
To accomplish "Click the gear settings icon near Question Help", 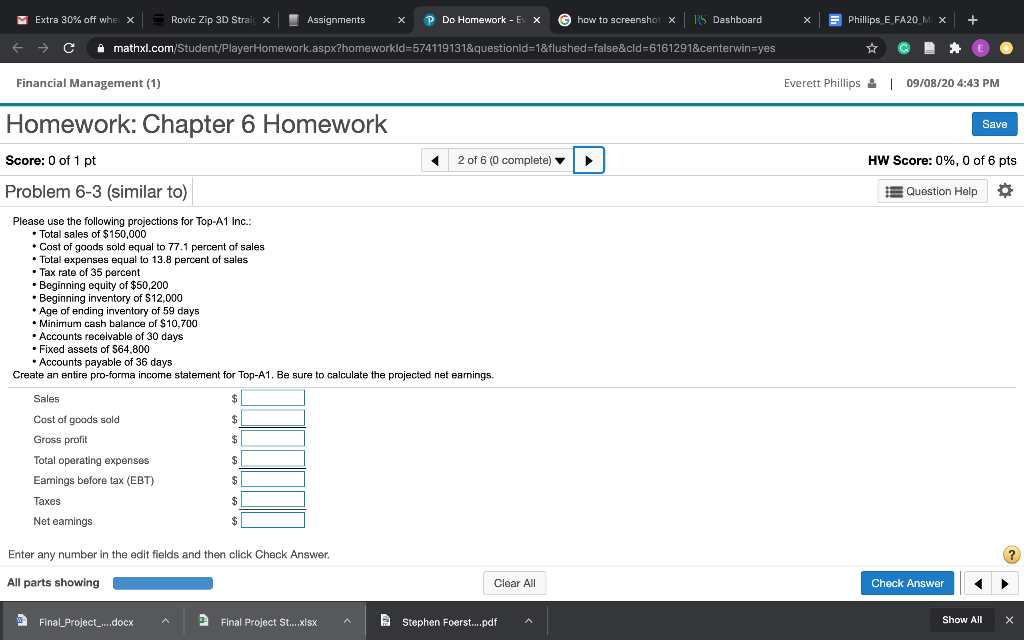I will tap(1004, 190).
